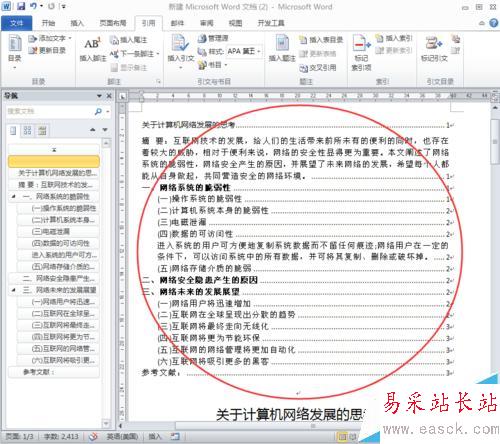Click the TOC entry '(三)电磁泄漏'
This screenshot has width=500, height=444.
point(182,222)
